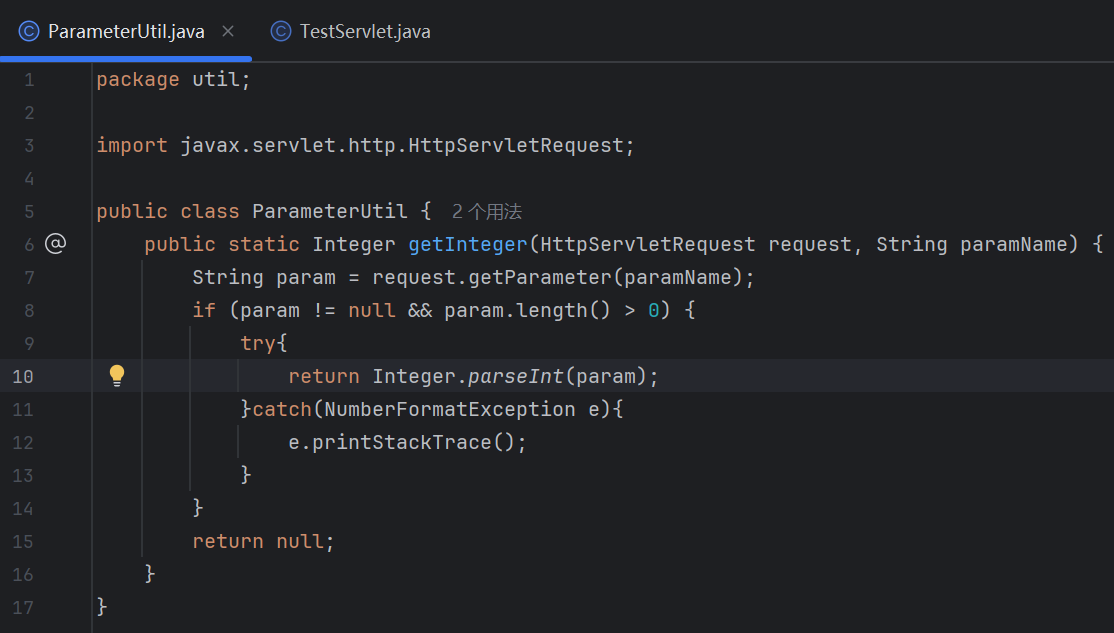Image resolution: width=1114 pixels, height=633 pixels.
Task: Click the closing brace on line 17
Action: 102,607
